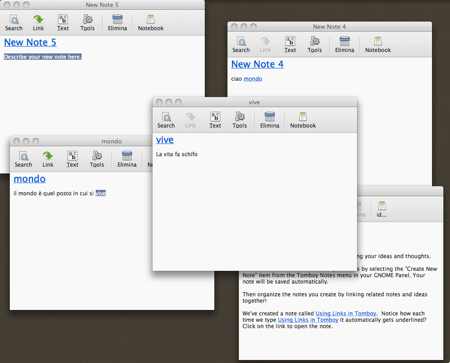The height and width of the screenshot is (363, 450).
Task: Open Text menu in vive window
Action: click(215, 120)
